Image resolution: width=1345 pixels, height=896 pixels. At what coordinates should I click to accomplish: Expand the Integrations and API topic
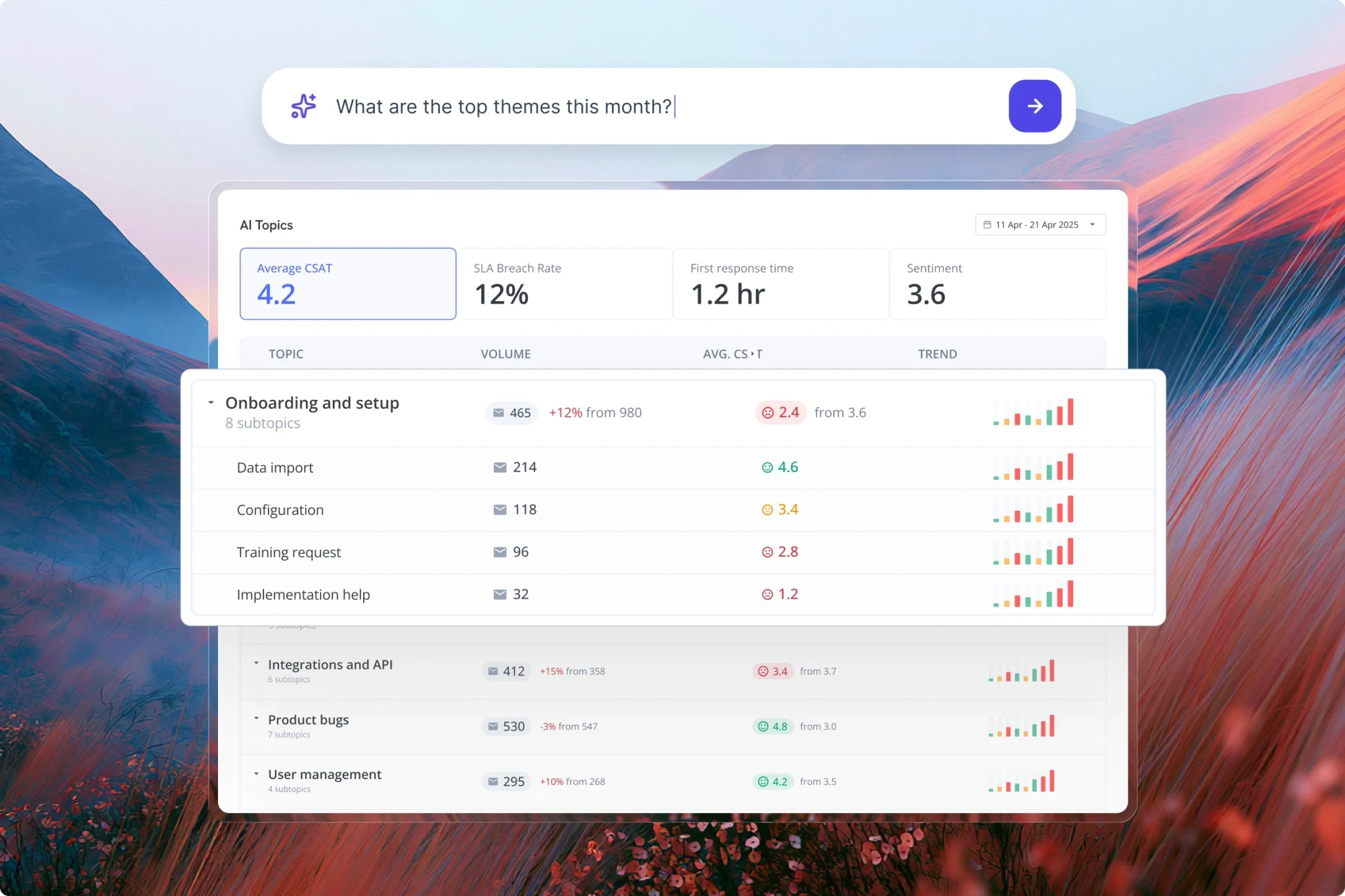pos(256,664)
